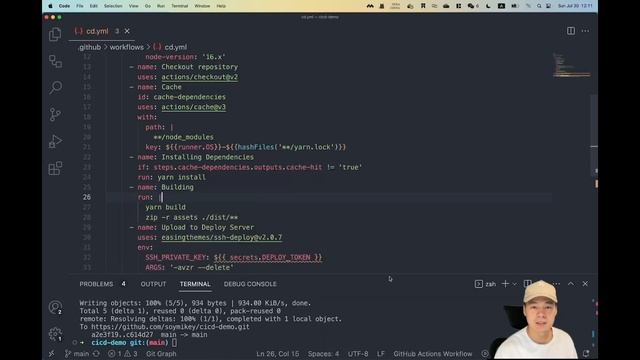Open the easingthemes/ssh-deploy@v2.0.7 link
The height and width of the screenshot is (360, 640).
click(x=222, y=238)
